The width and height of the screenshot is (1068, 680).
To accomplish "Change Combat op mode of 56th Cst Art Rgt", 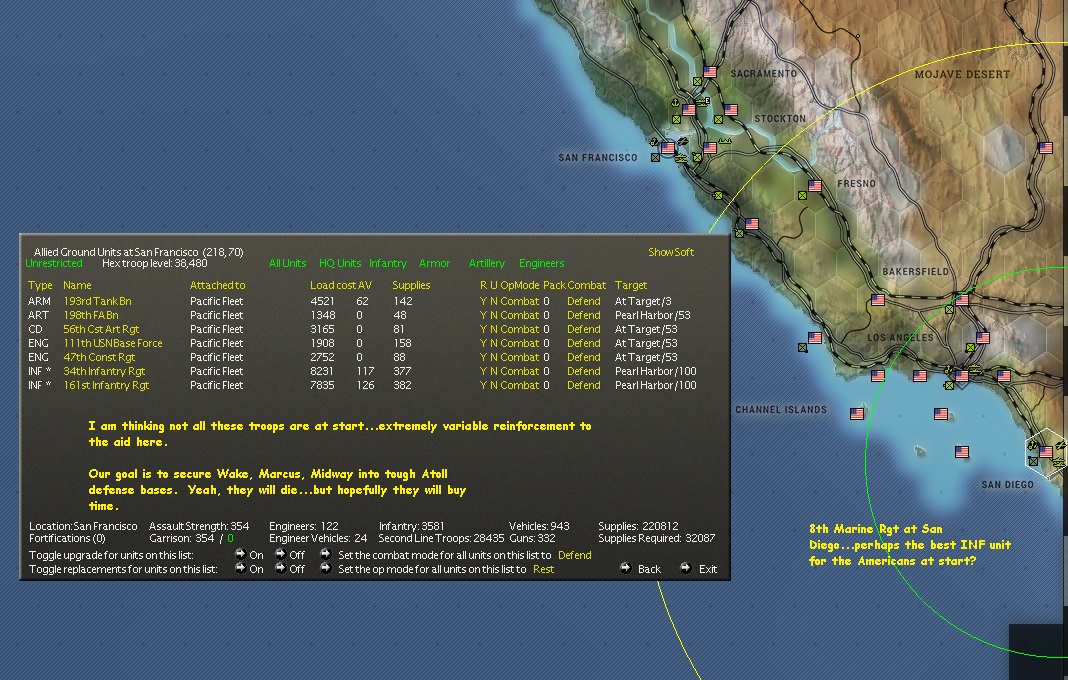I will tap(520, 329).
